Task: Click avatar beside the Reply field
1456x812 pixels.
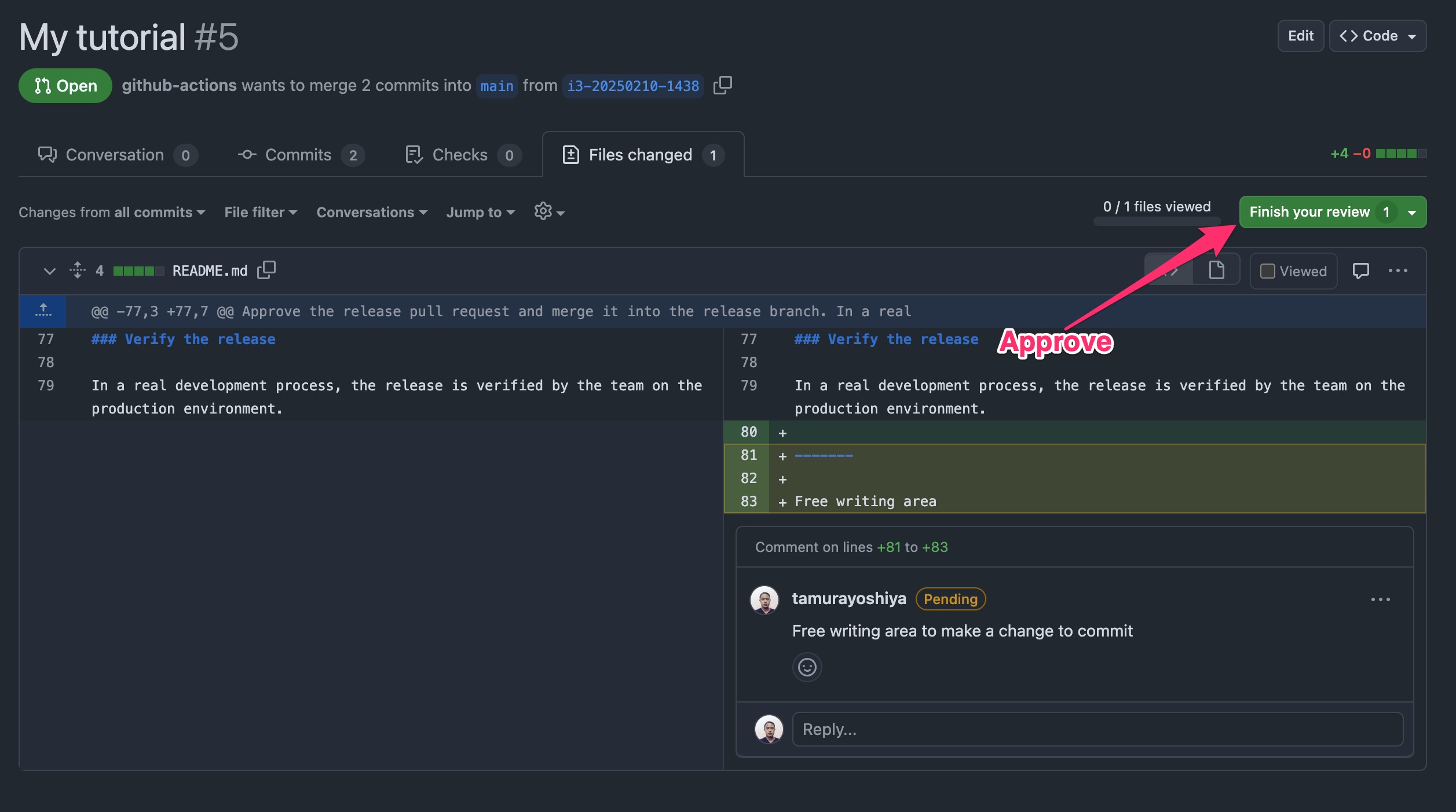Action: coord(769,729)
